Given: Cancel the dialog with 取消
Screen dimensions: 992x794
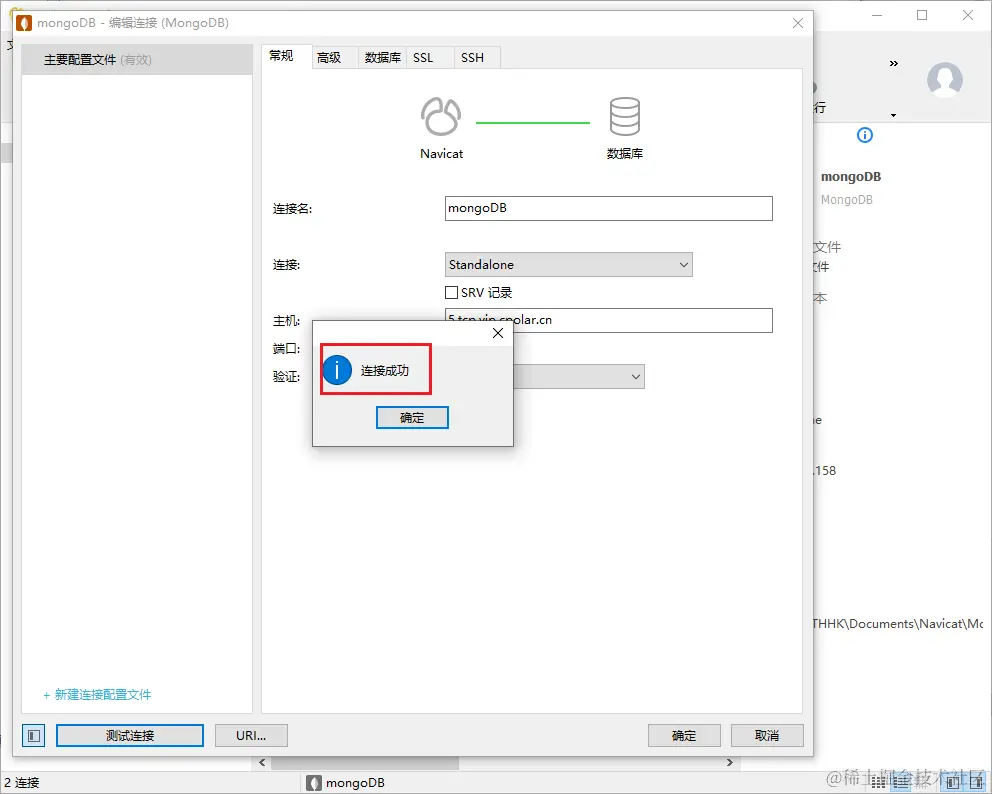Looking at the screenshot, I should pyautogui.click(x=767, y=735).
